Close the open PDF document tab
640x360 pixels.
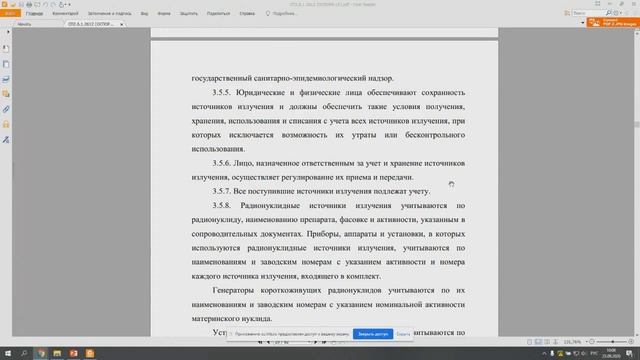[122, 24]
